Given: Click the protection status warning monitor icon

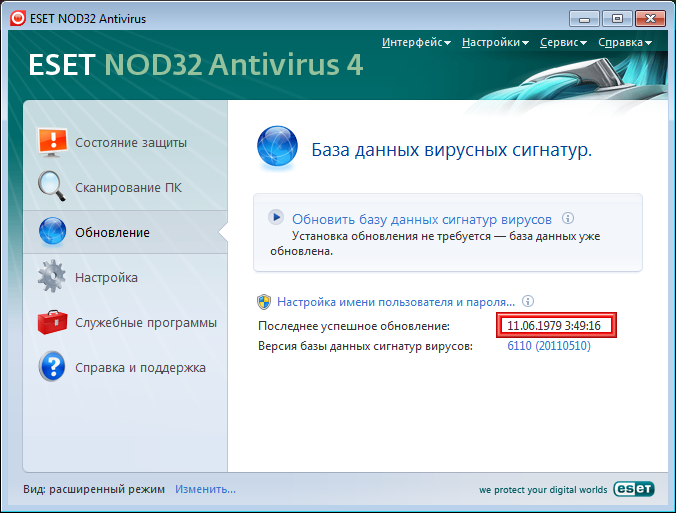Looking at the screenshot, I should (52, 142).
